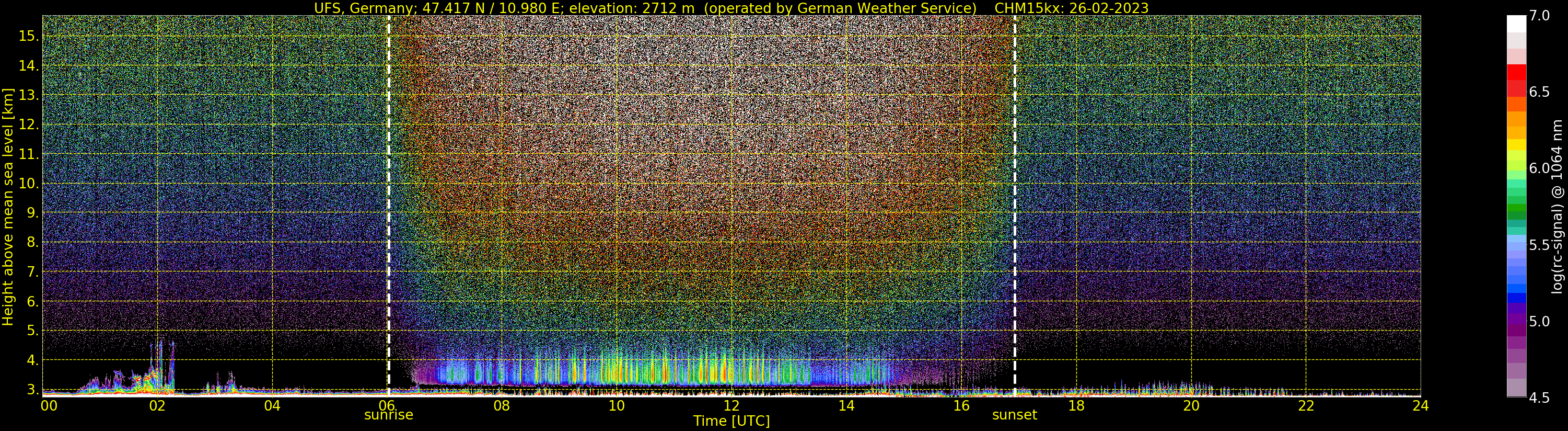Click the height axis tick label '15.'
Screen dimensions: 1568x431
point(29,36)
